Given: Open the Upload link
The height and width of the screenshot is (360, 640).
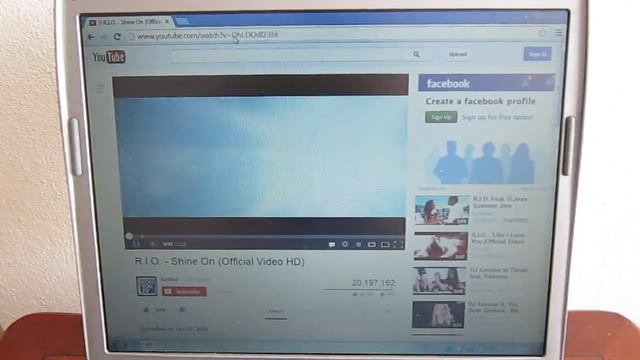Looking at the screenshot, I should [458, 54].
